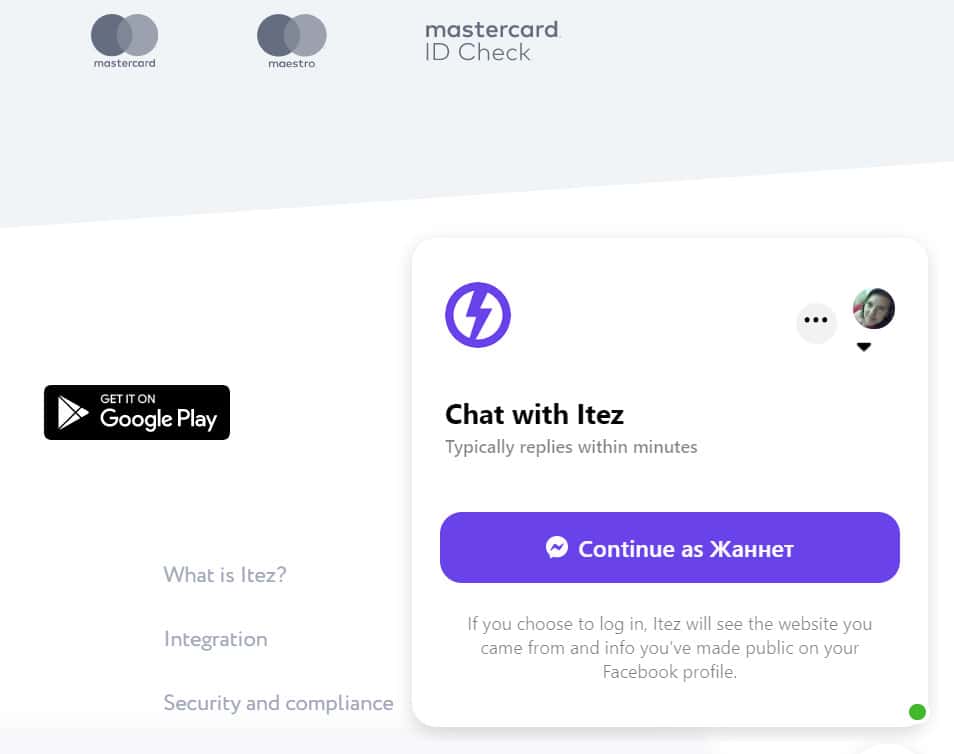Open the Security and compliance menu item
This screenshot has height=754, width=954.
[x=278, y=703]
